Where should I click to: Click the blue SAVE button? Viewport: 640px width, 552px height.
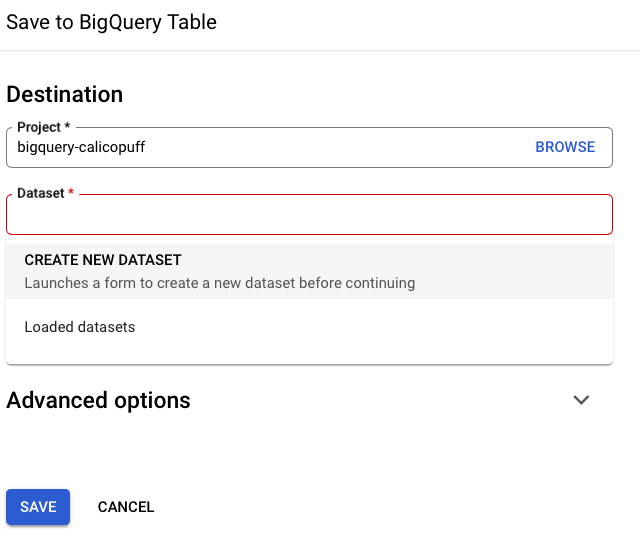38,507
